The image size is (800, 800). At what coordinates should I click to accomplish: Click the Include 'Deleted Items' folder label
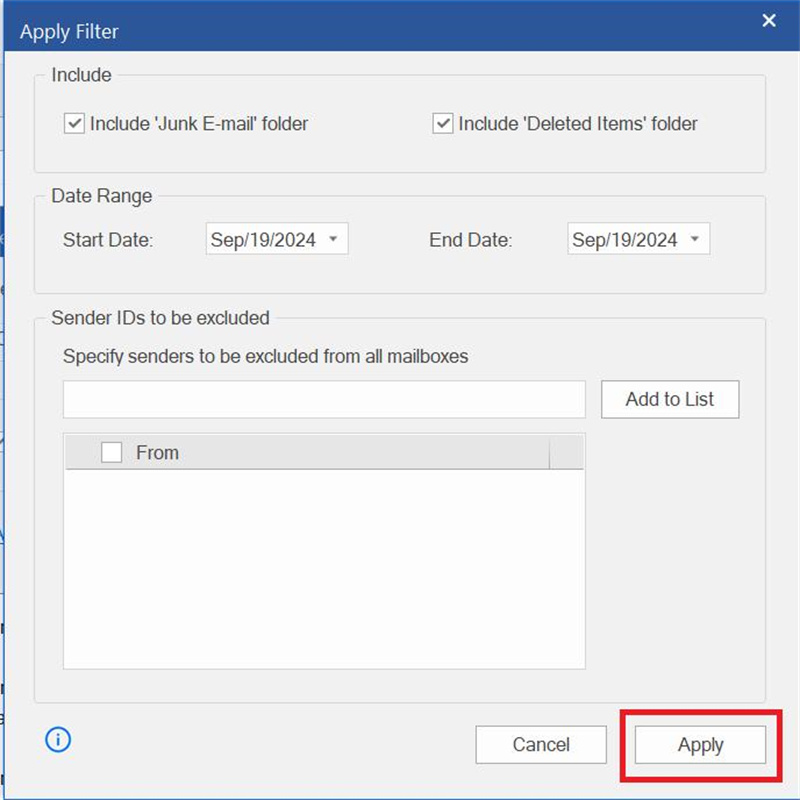[x=578, y=123]
